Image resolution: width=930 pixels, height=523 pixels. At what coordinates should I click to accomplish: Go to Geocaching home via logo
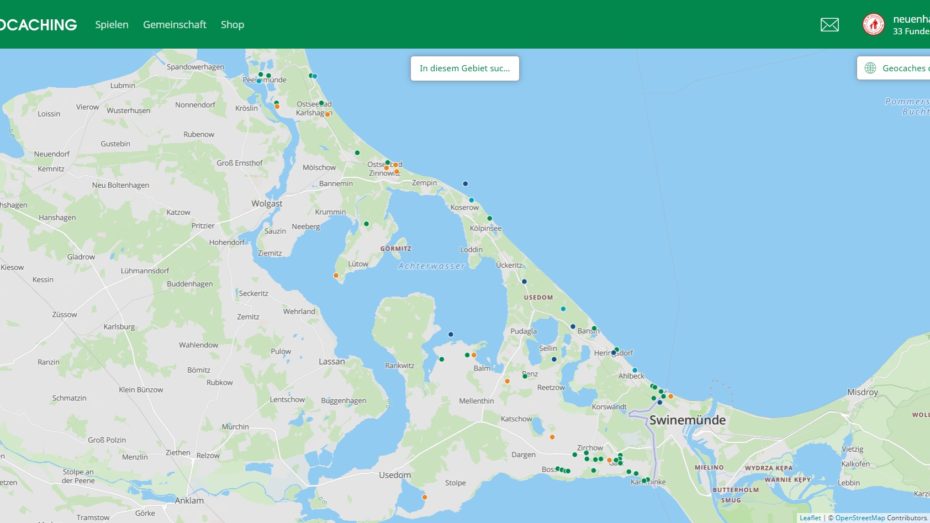[38, 24]
